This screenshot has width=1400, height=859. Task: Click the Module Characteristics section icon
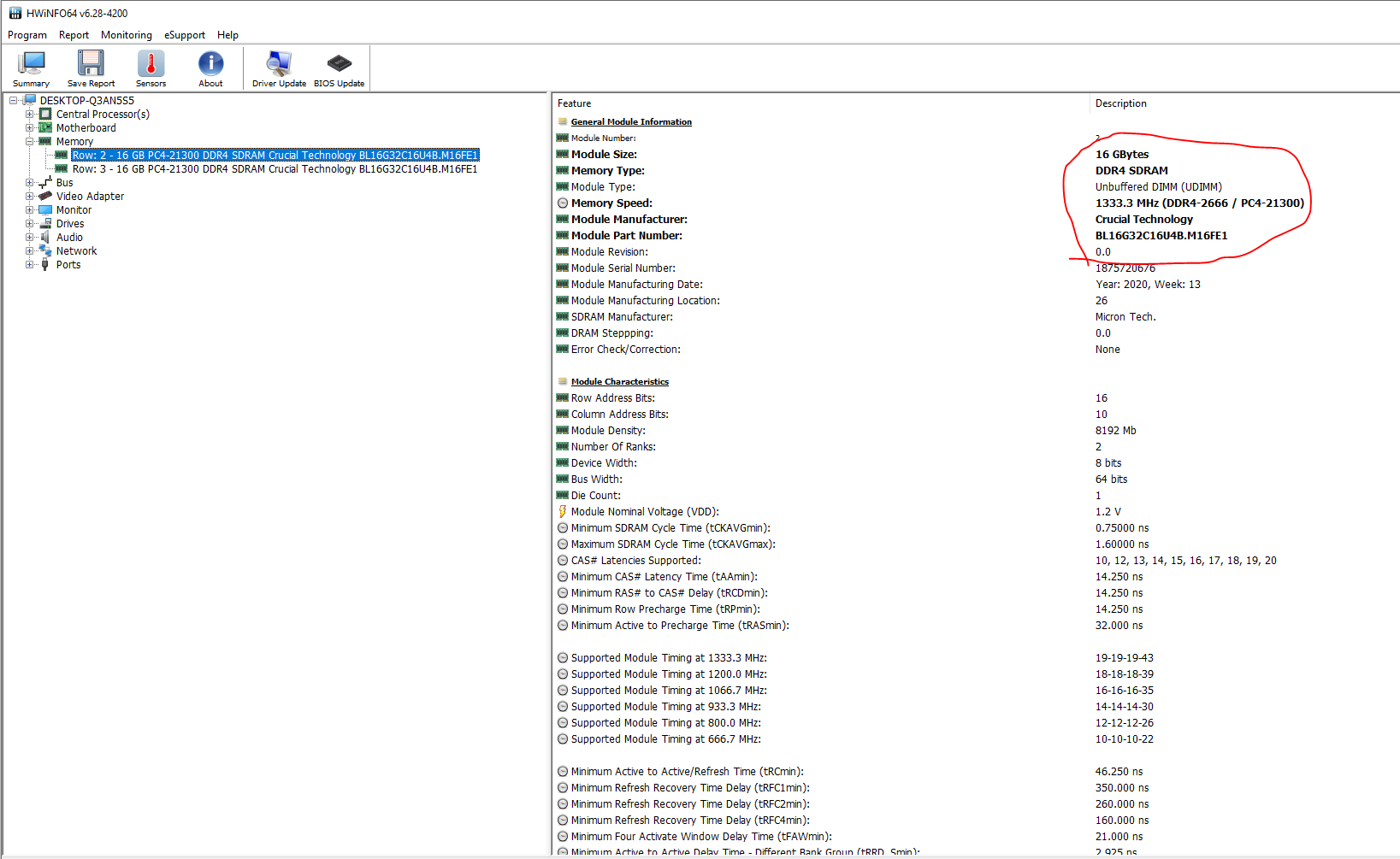[563, 381]
